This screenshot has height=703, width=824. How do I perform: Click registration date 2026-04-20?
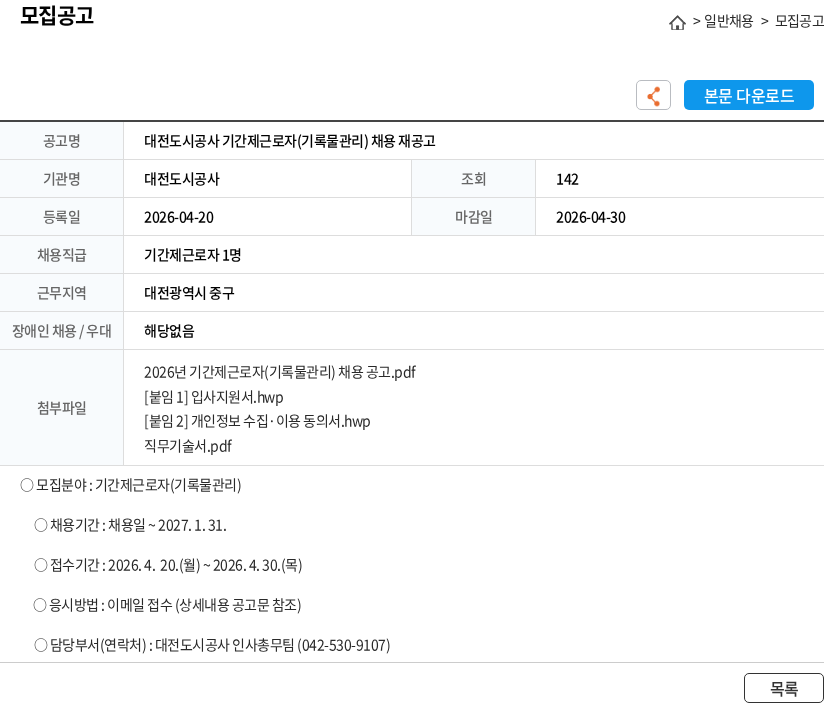pos(179,218)
